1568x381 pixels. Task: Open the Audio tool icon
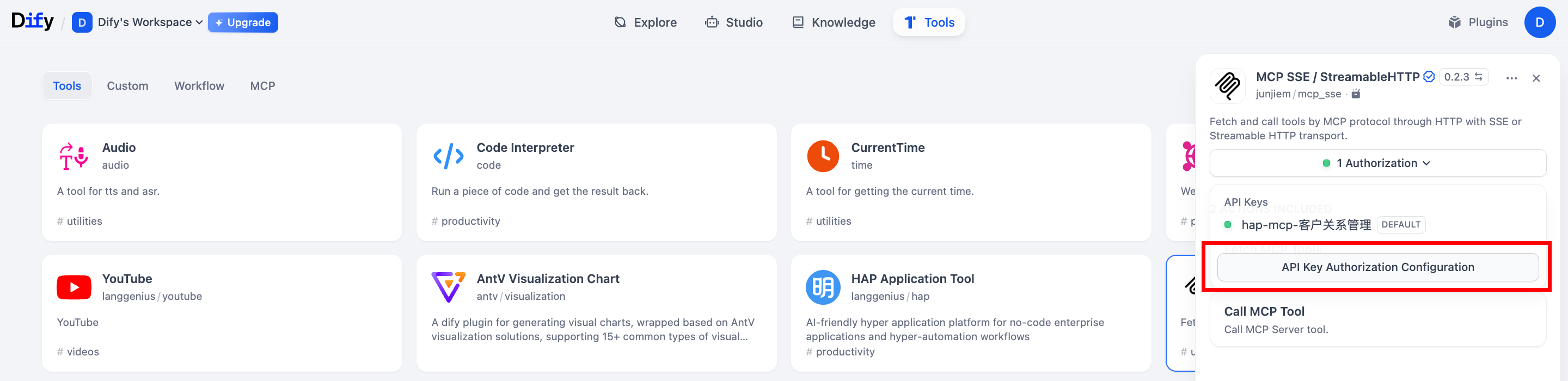(x=73, y=156)
